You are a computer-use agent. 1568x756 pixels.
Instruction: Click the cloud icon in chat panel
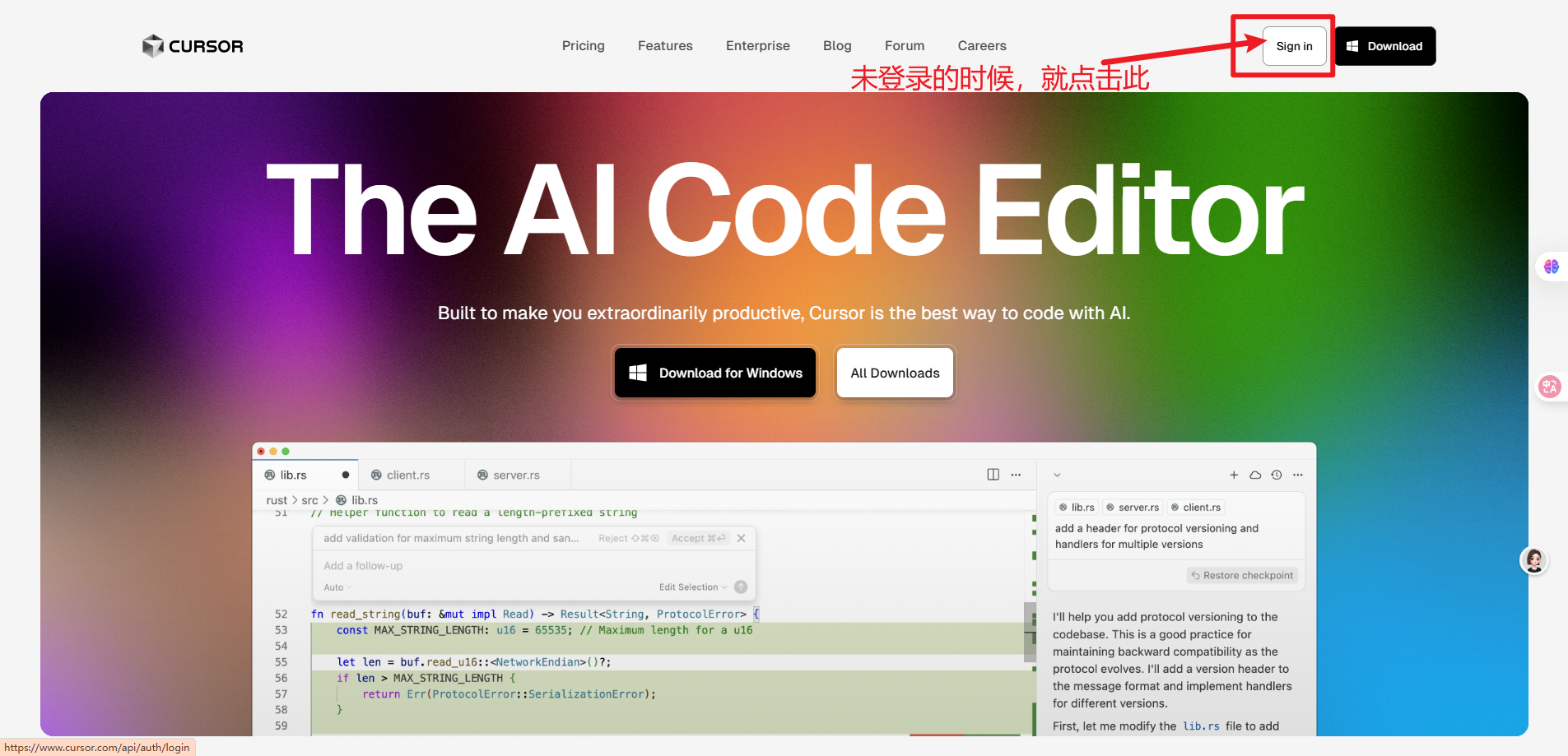pos(1255,475)
